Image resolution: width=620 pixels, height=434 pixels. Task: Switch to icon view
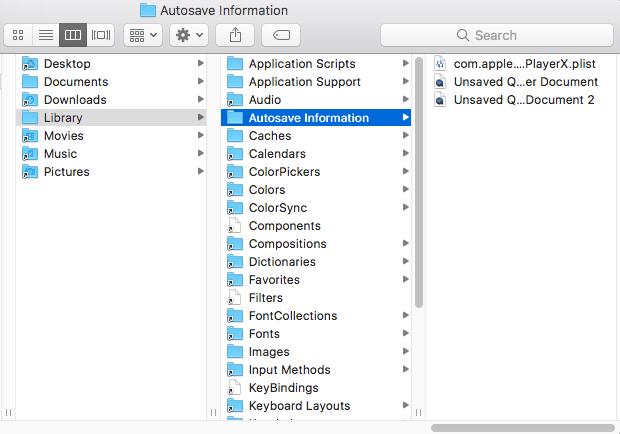[18, 35]
